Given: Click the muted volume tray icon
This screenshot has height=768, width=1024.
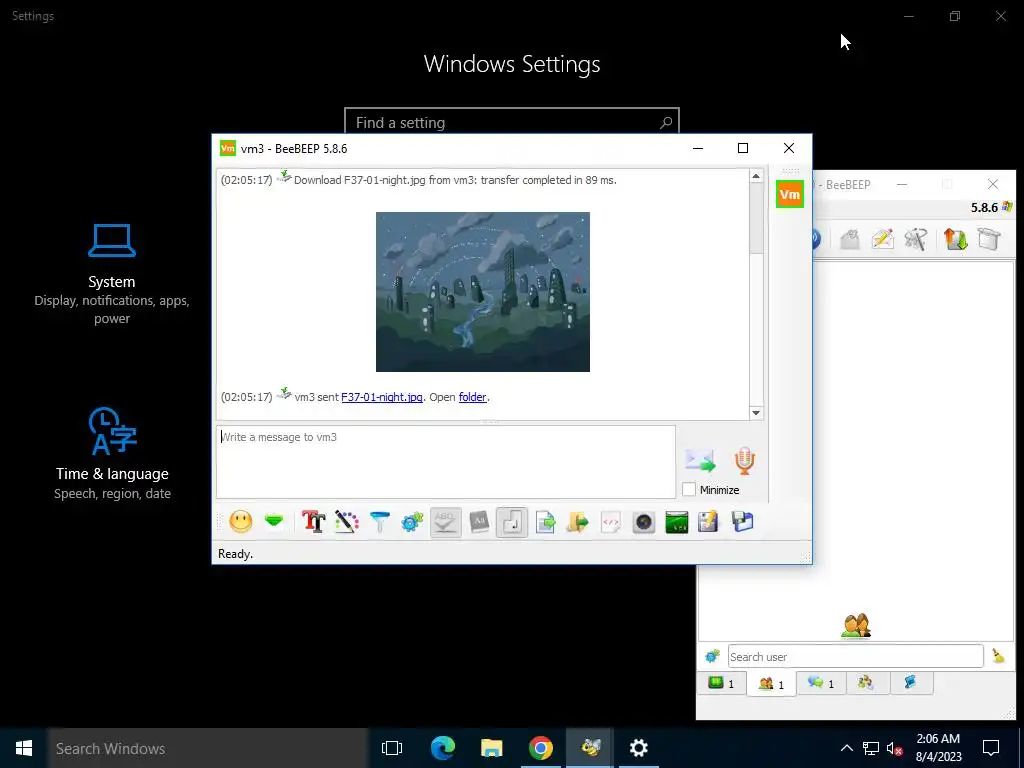Looking at the screenshot, I should pyautogui.click(x=895, y=748).
